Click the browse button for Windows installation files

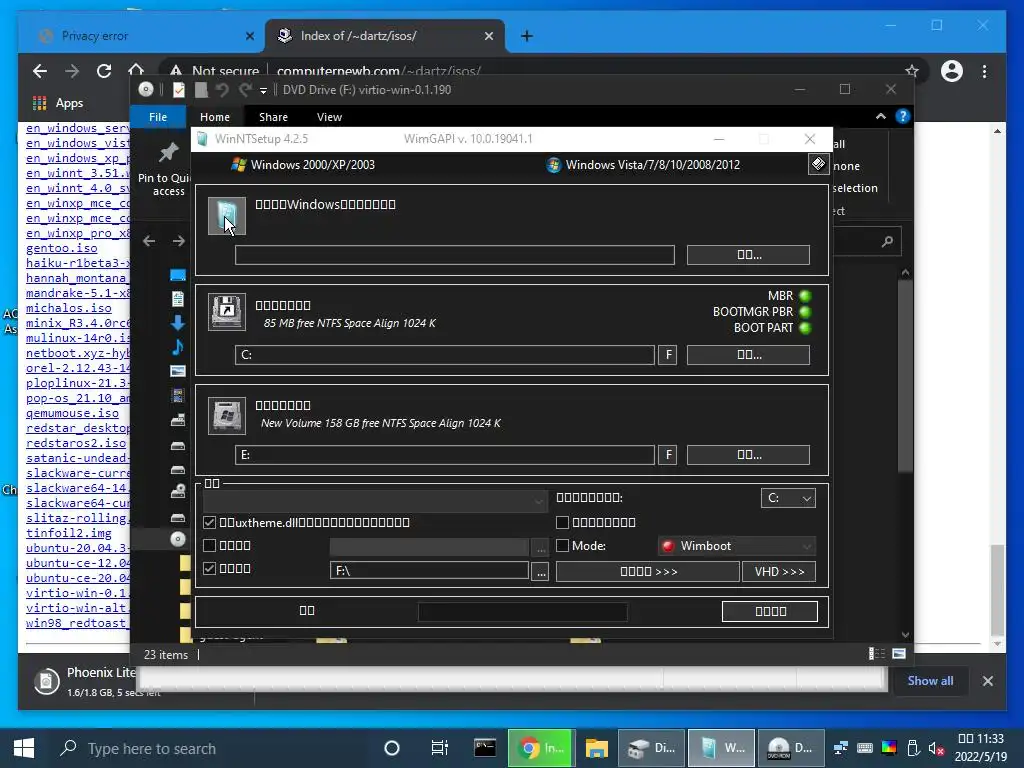pos(748,255)
